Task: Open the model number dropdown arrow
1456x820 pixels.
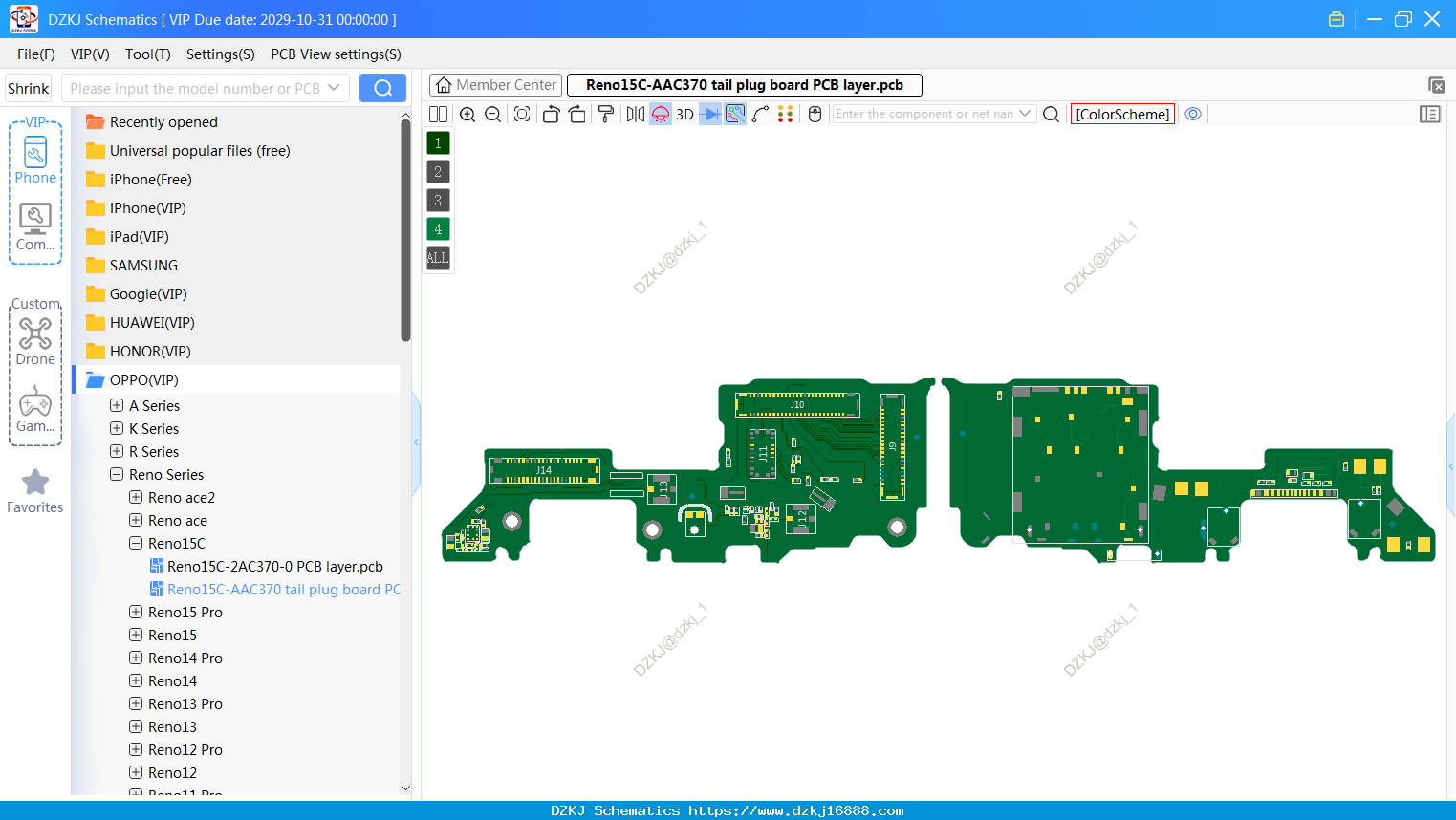Action: coord(334,88)
